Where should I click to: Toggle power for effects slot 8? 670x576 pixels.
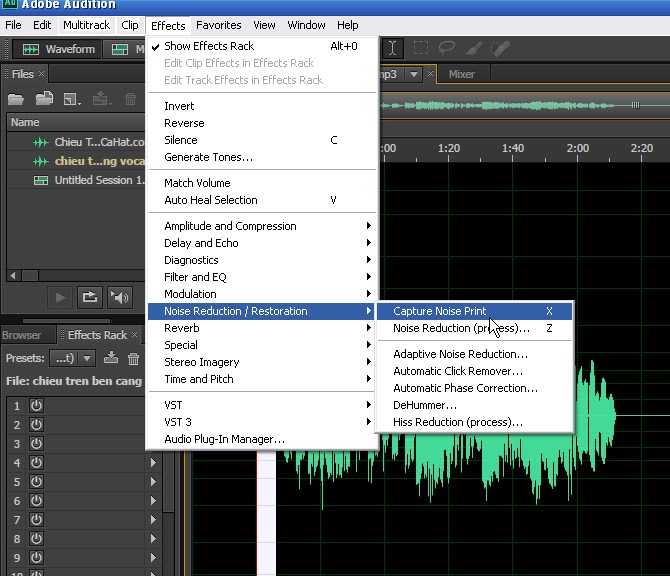pos(36,538)
